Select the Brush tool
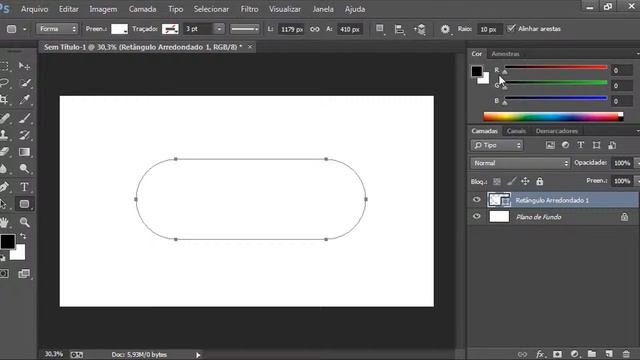 [24, 118]
